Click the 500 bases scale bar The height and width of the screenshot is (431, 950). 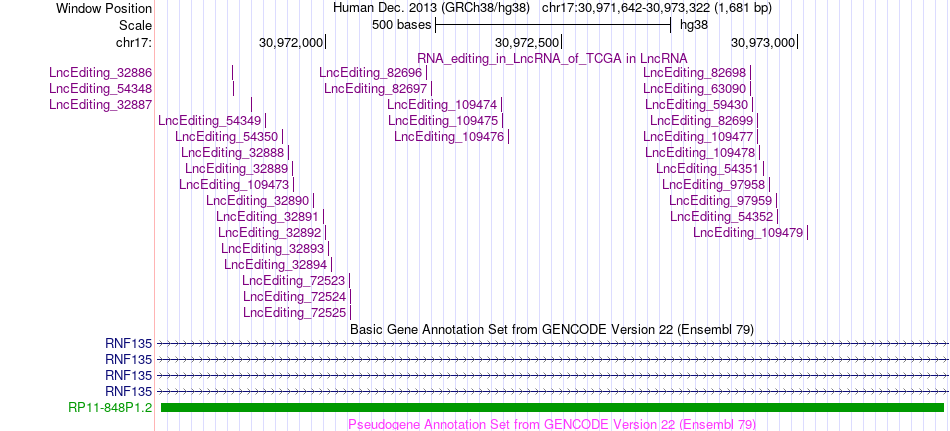[x=553, y=25]
